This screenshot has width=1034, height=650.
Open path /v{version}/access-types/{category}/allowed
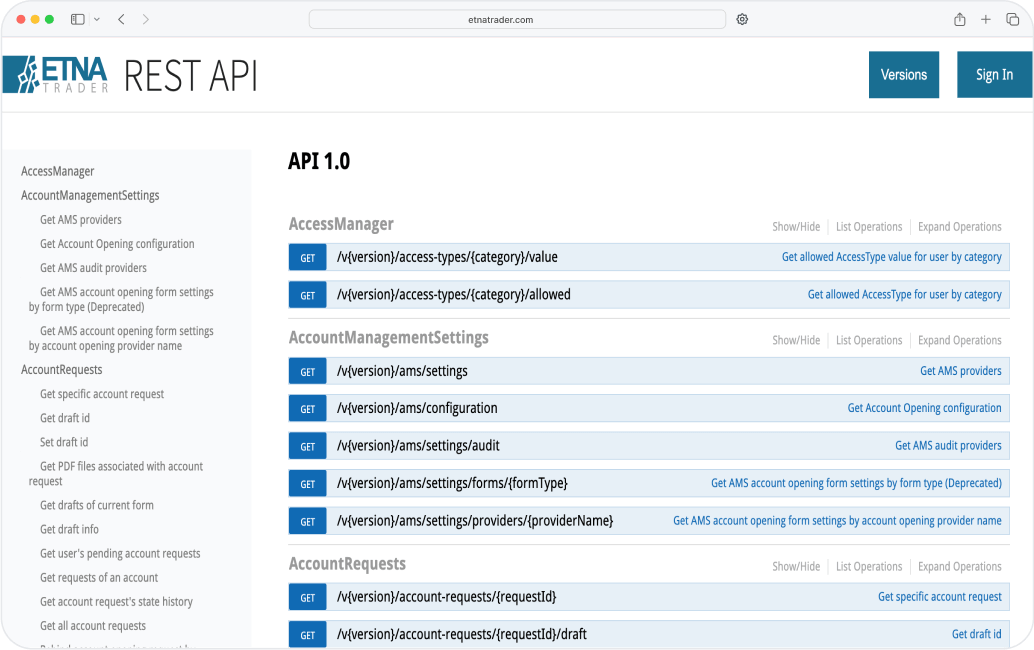pyautogui.click(x=454, y=295)
